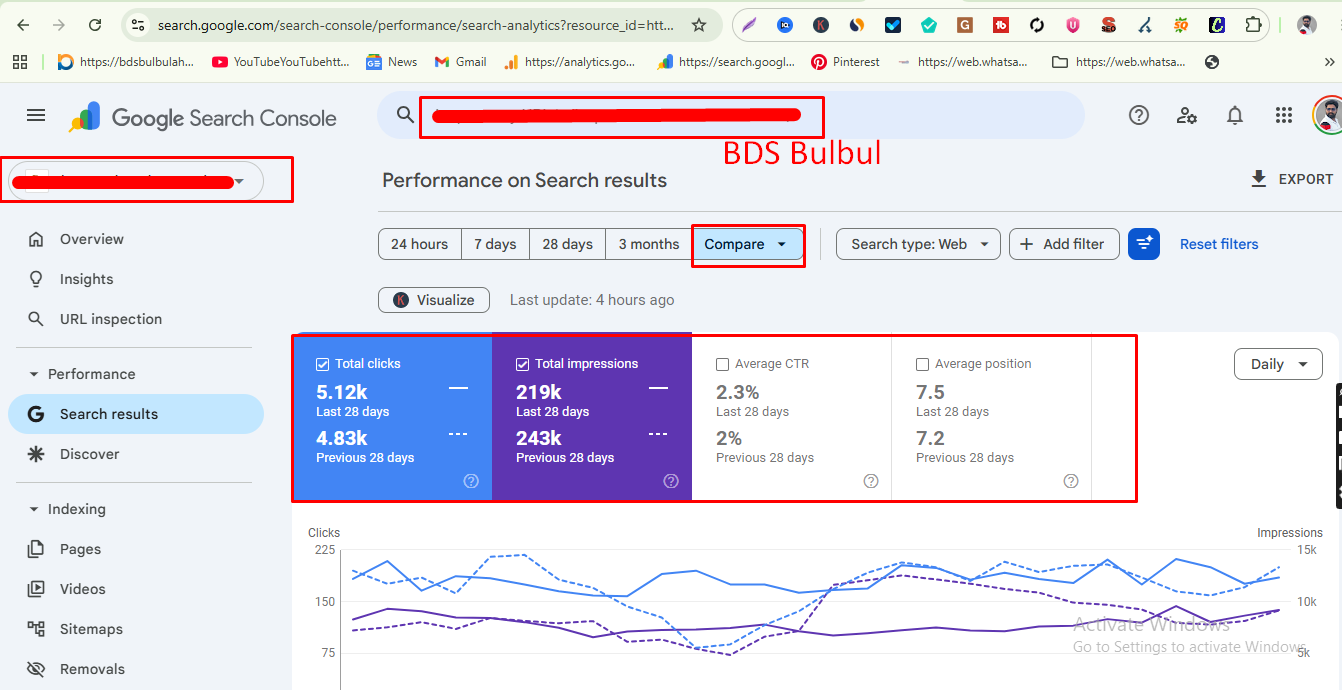Bookmark this page with the star icon

[699, 25]
